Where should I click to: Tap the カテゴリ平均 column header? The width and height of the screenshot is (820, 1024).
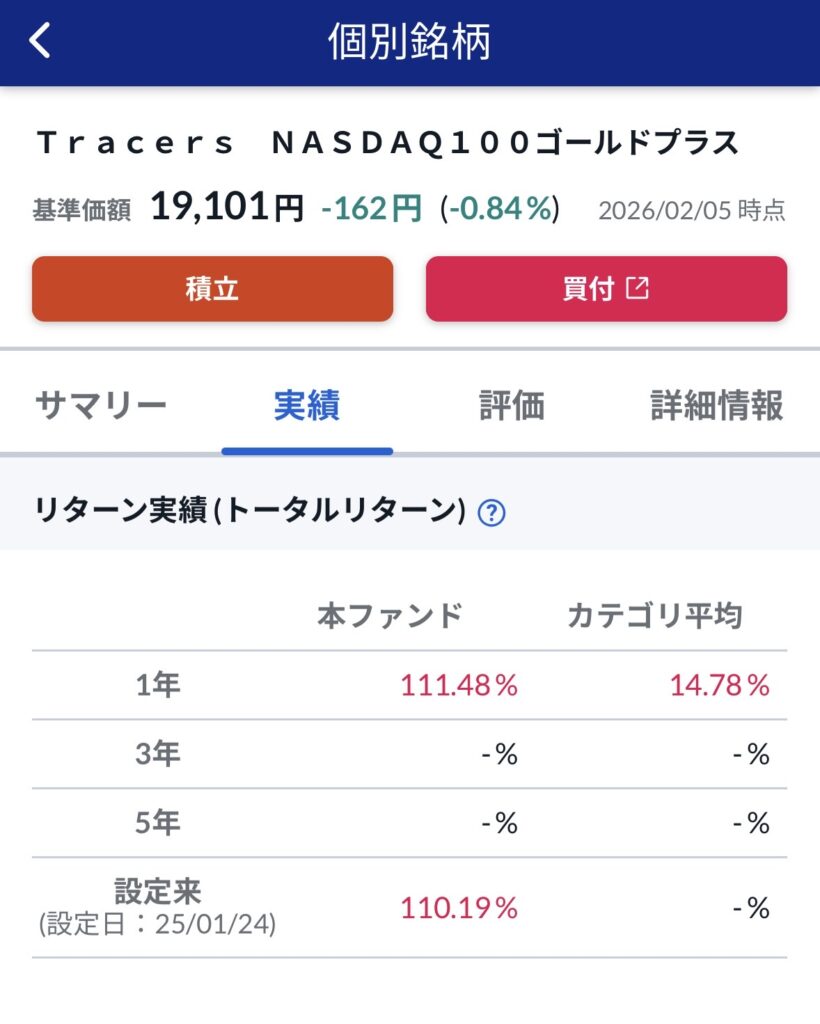pos(654,616)
